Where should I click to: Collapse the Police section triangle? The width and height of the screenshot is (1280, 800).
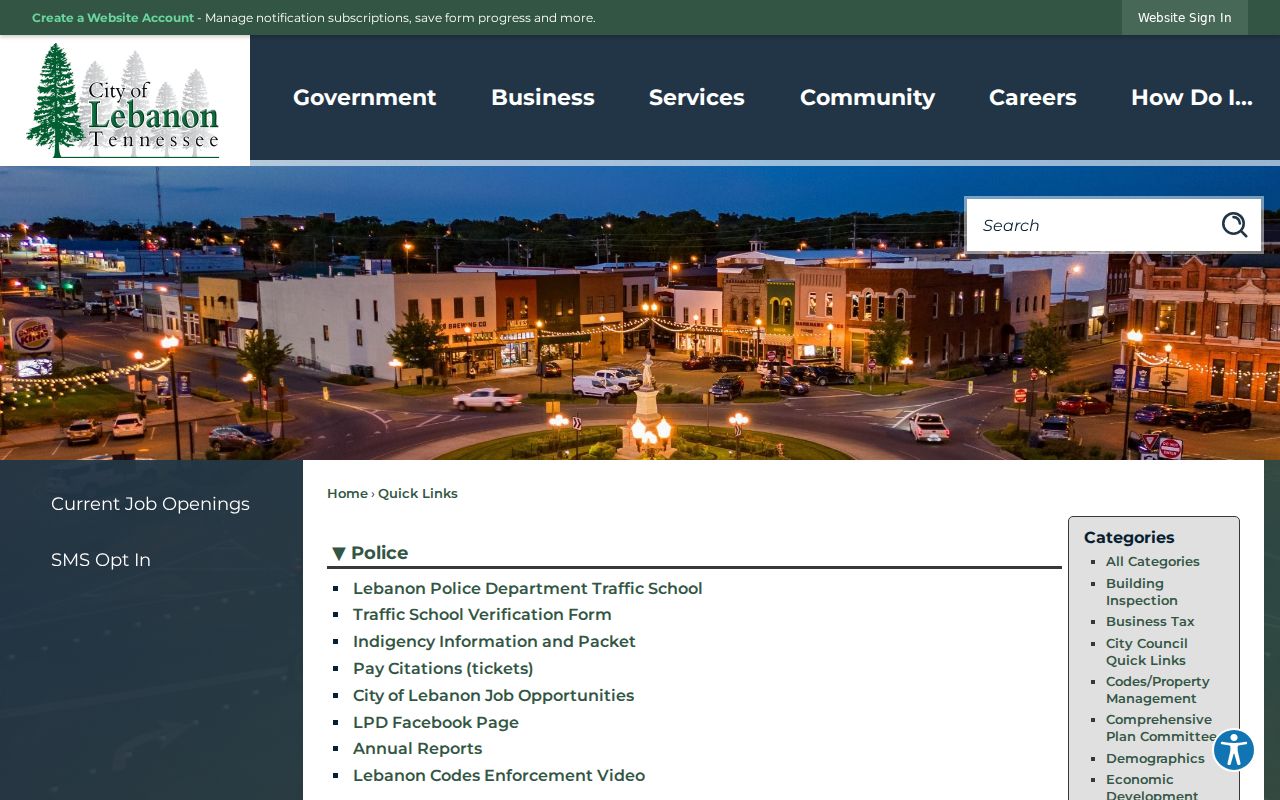[339, 554]
